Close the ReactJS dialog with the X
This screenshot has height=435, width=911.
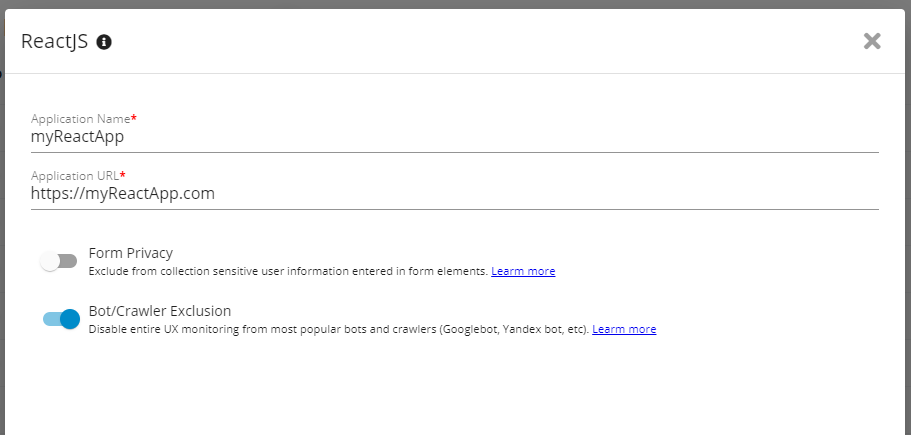click(x=872, y=41)
